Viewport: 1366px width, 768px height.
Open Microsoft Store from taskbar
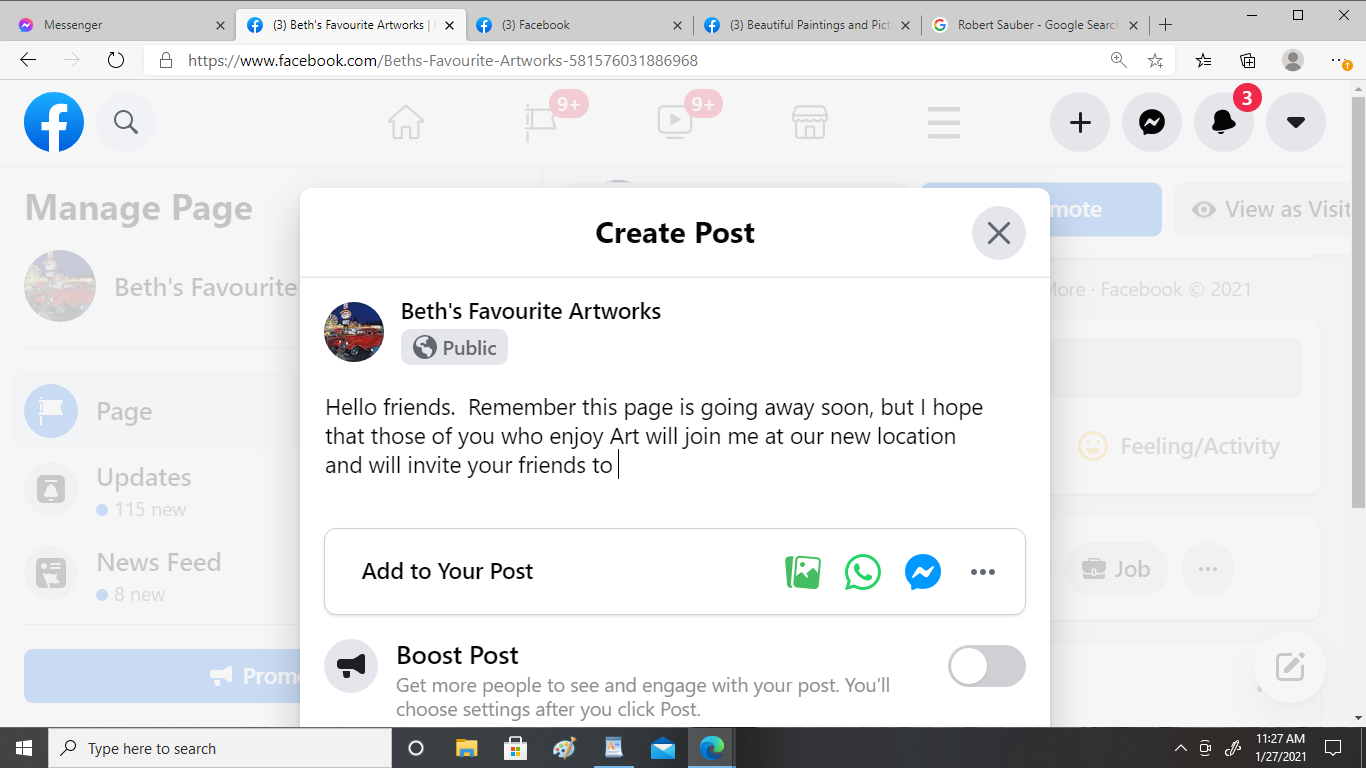tap(515, 748)
